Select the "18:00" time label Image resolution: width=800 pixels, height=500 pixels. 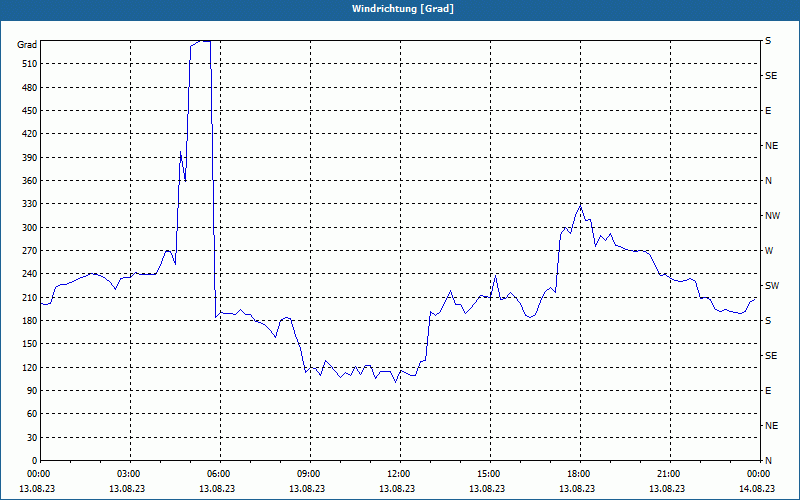click(x=579, y=474)
